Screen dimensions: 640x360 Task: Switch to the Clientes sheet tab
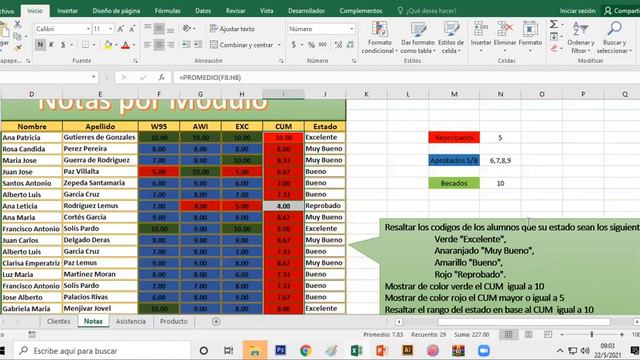click(58, 322)
